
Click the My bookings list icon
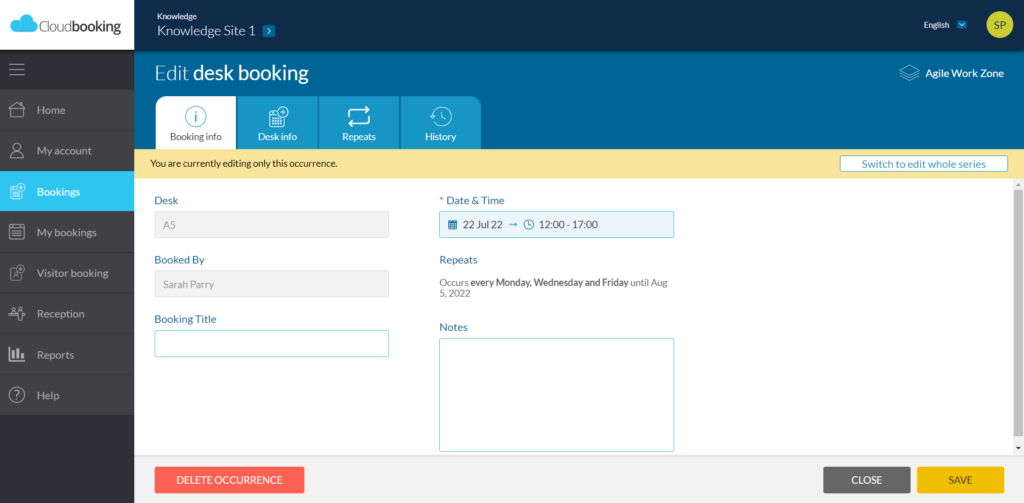pos(17,232)
